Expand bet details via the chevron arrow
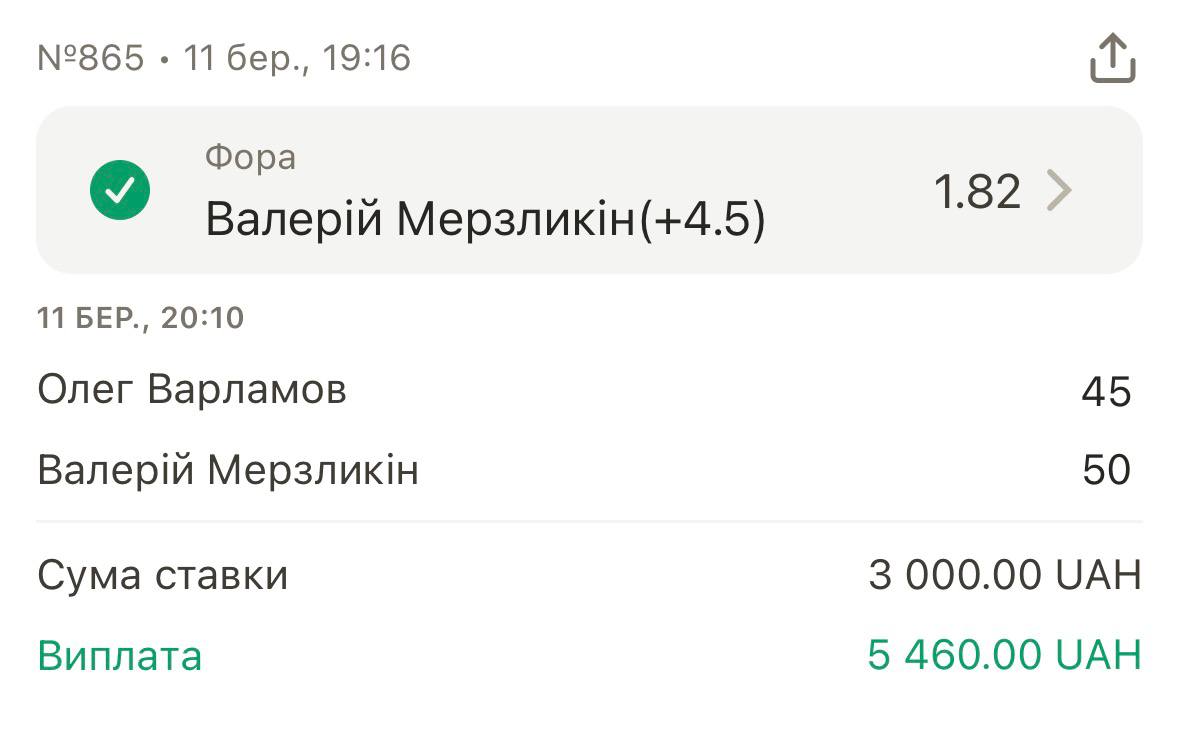The width and height of the screenshot is (1179, 733). click(x=1059, y=190)
